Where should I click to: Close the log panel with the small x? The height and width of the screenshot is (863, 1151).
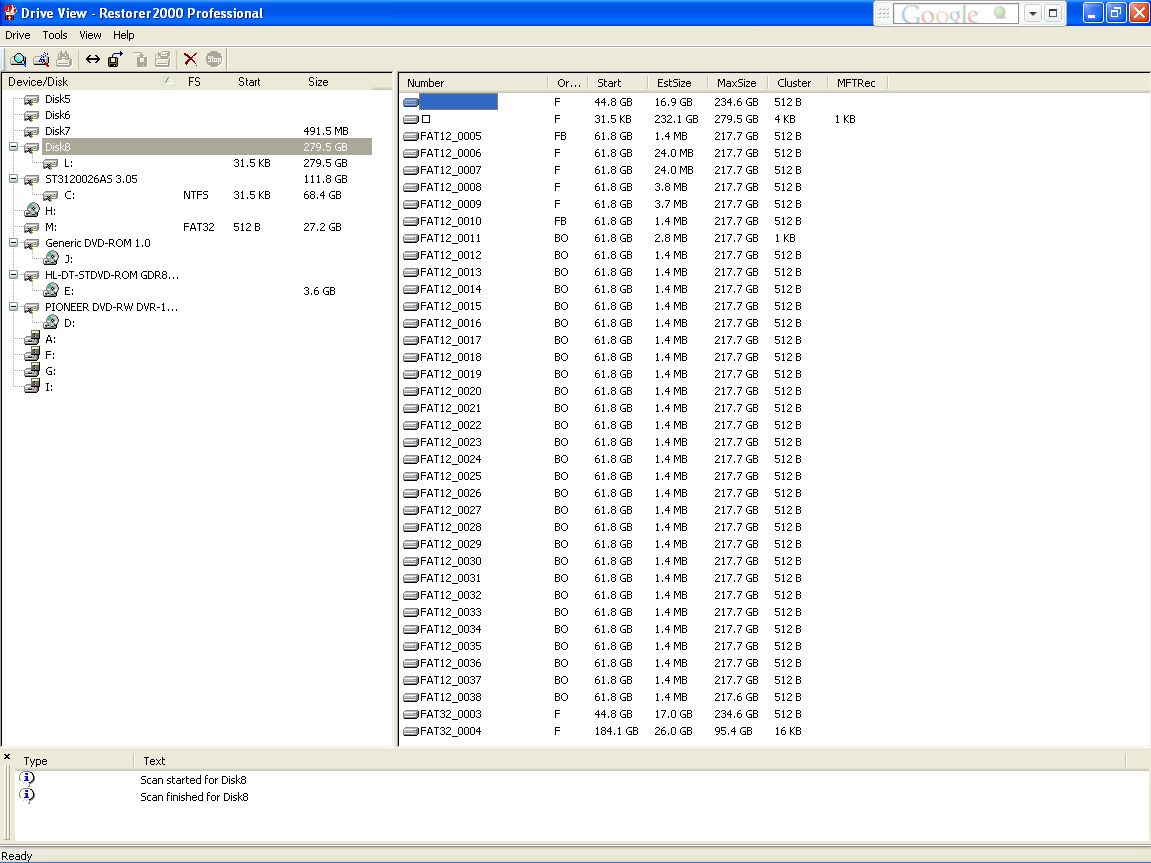[x=7, y=757]
